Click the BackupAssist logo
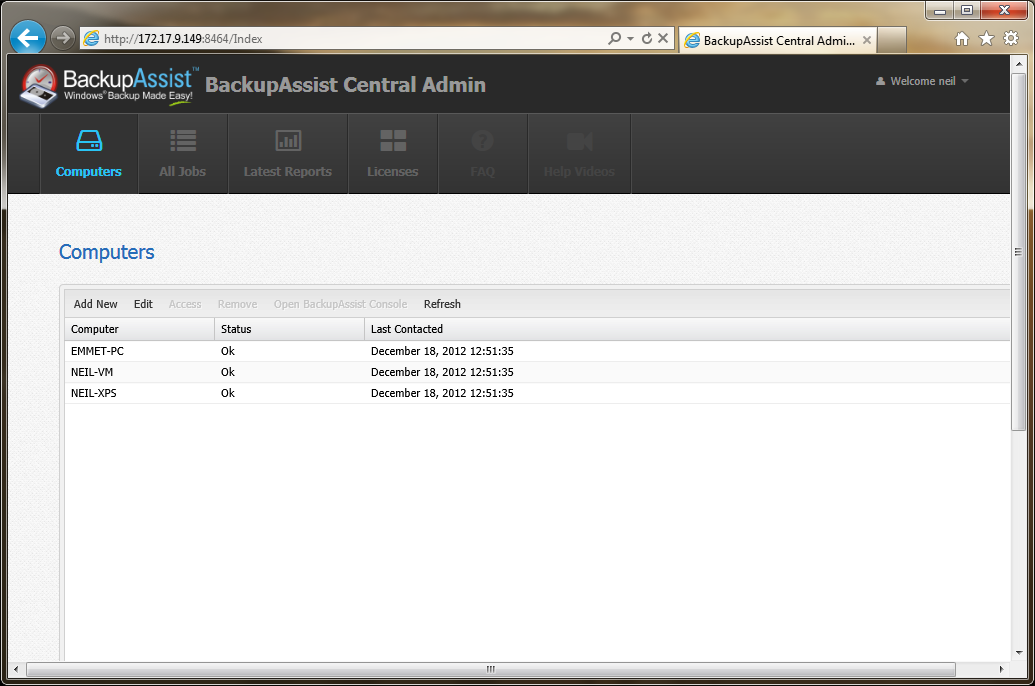This screenshot has width=1035, height=686. point(108,86)
